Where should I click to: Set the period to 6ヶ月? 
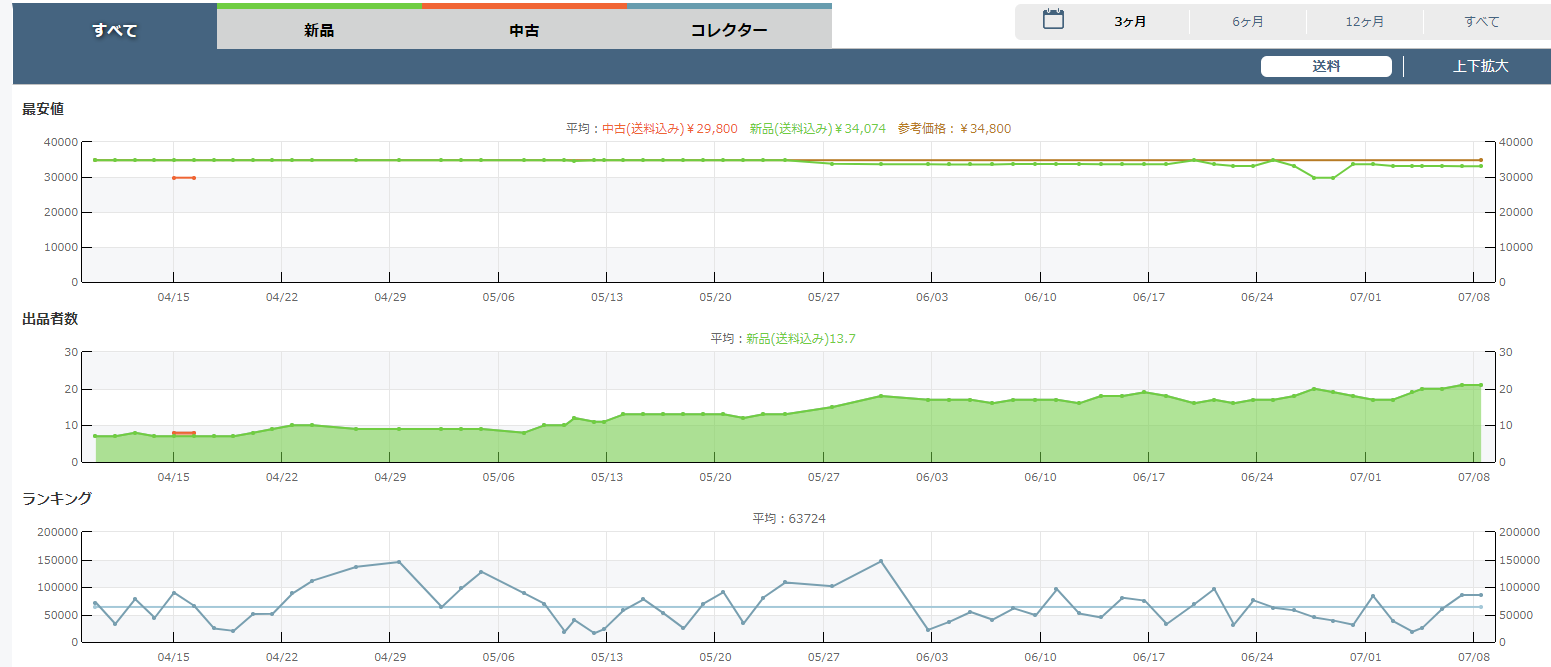[1247, 22]
